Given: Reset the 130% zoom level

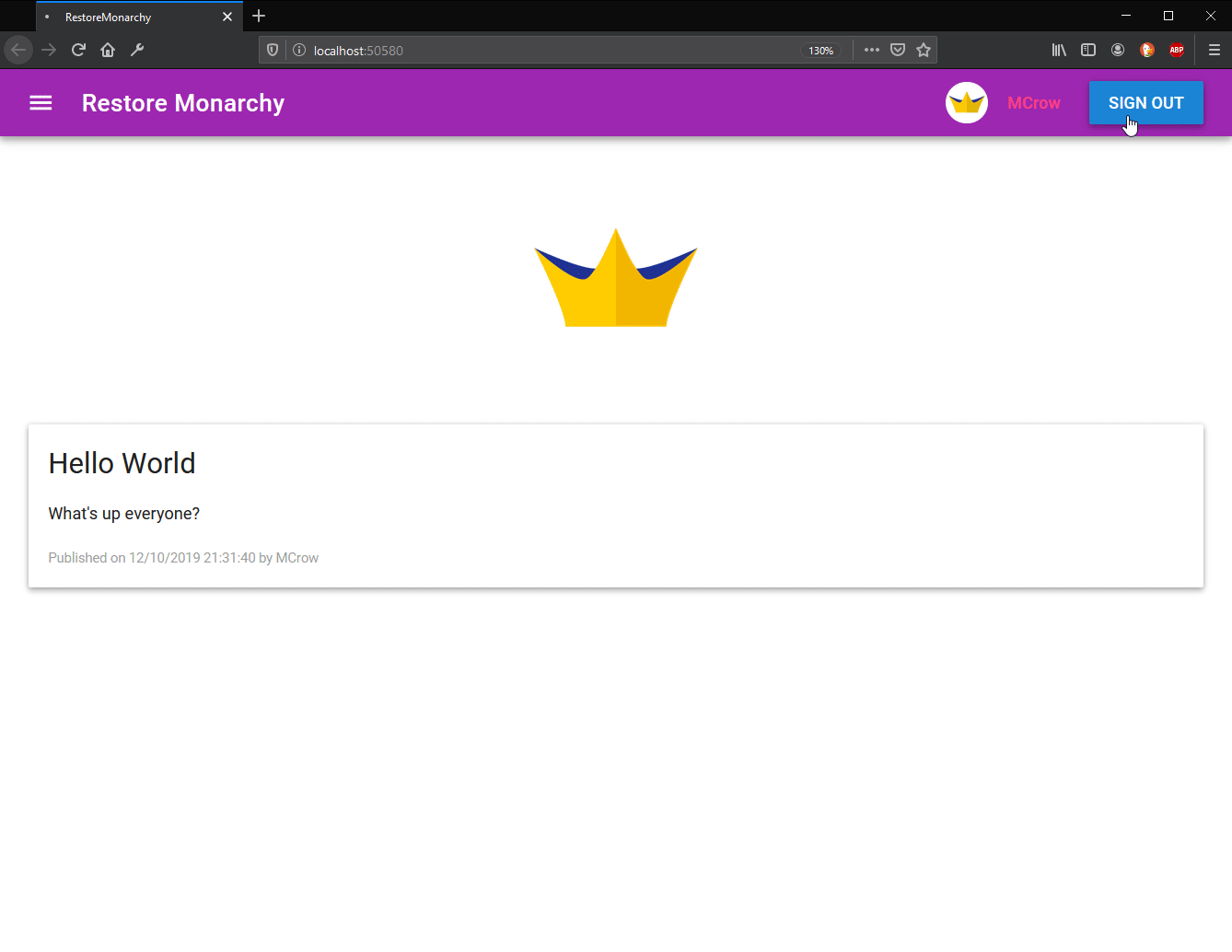Looking at the screenshot, I should (x=820, y=51).
